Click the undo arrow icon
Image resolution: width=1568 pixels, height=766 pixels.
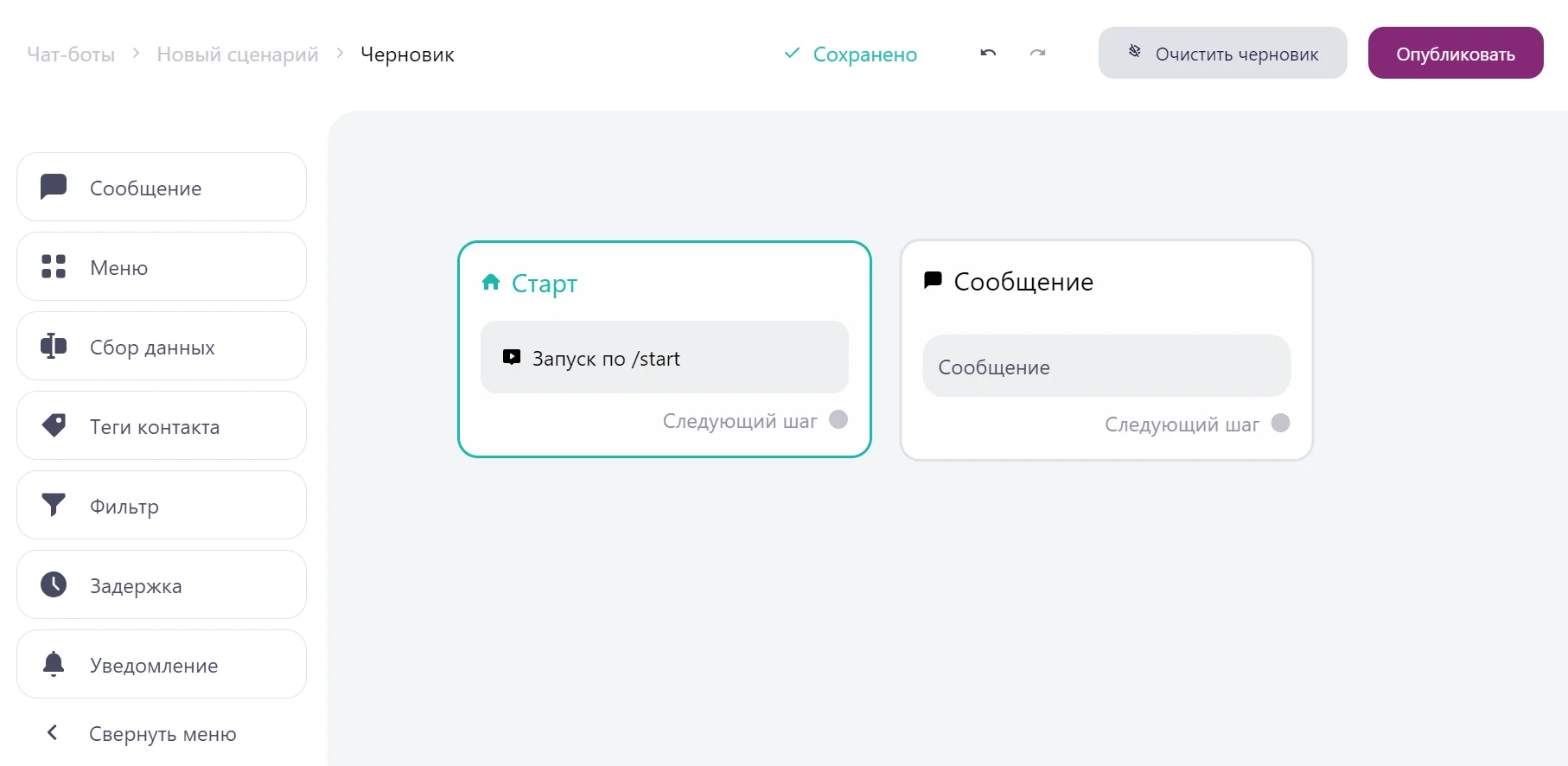pyautogui.click(x=988, y=54)
